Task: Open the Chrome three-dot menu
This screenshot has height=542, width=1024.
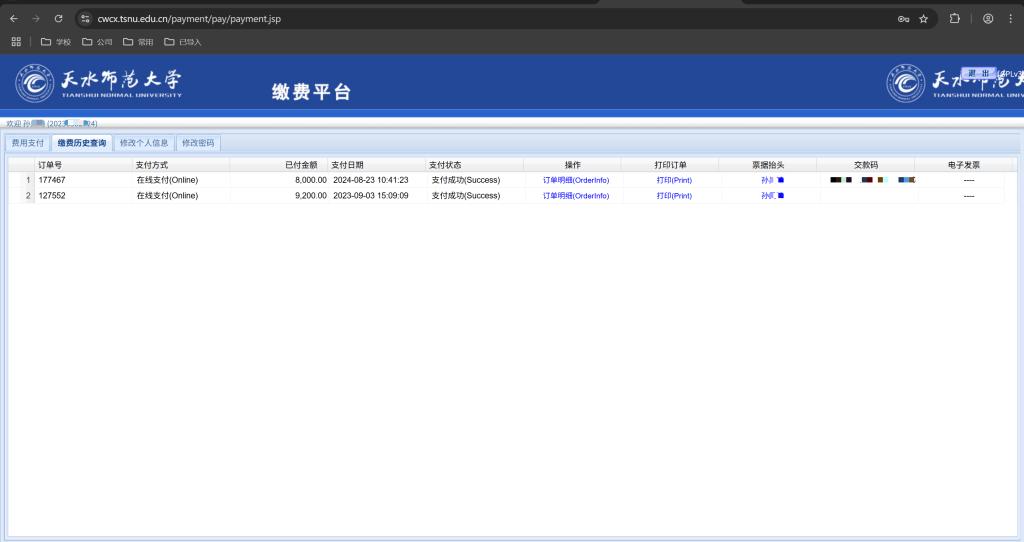Action: point(1010,18)
